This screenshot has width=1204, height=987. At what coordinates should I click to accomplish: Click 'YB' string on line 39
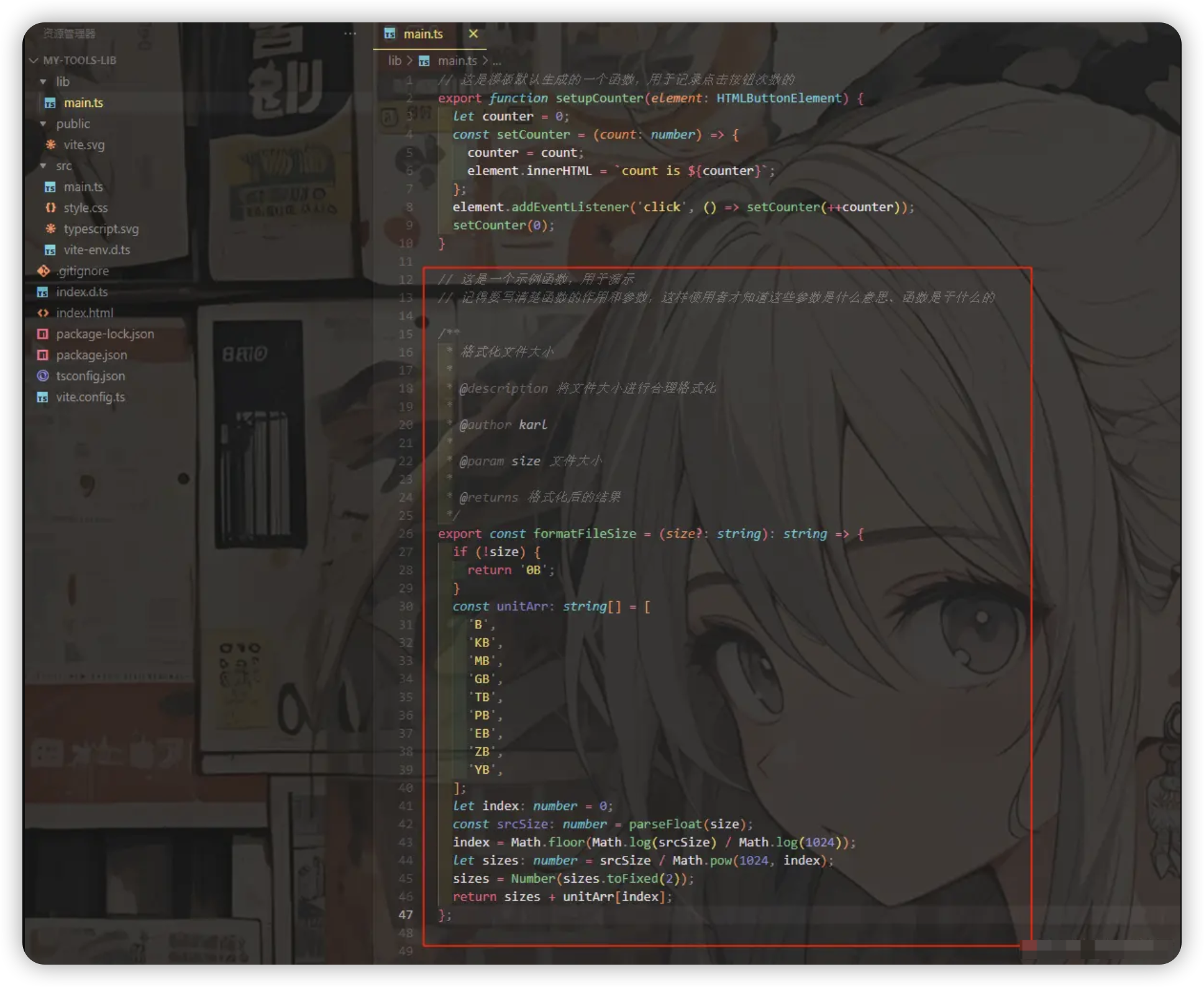pyautogui.click(x=482, y=769)
